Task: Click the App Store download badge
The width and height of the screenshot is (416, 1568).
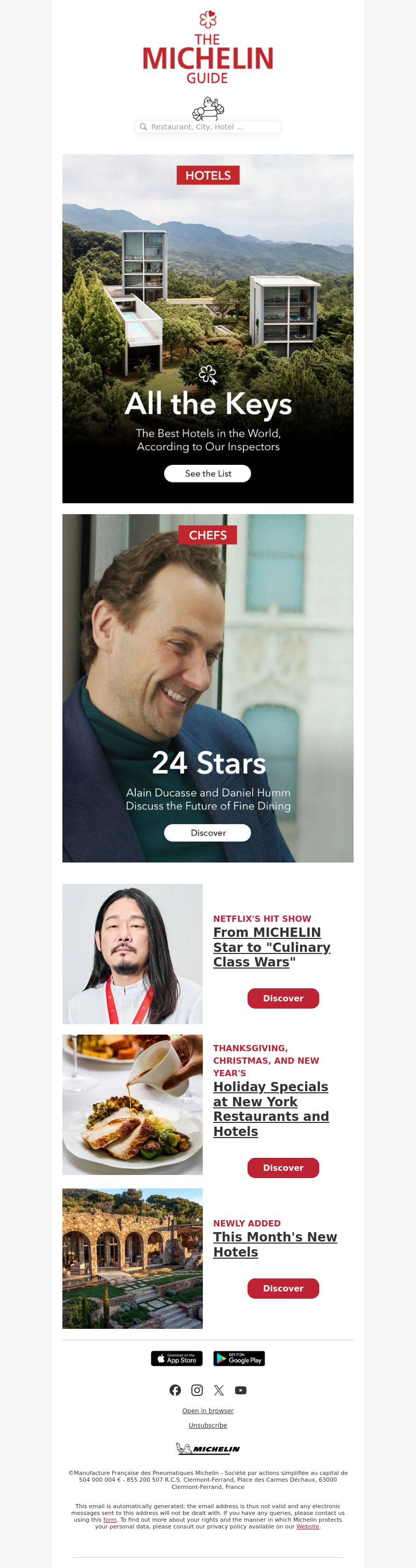Action: 177,1358
